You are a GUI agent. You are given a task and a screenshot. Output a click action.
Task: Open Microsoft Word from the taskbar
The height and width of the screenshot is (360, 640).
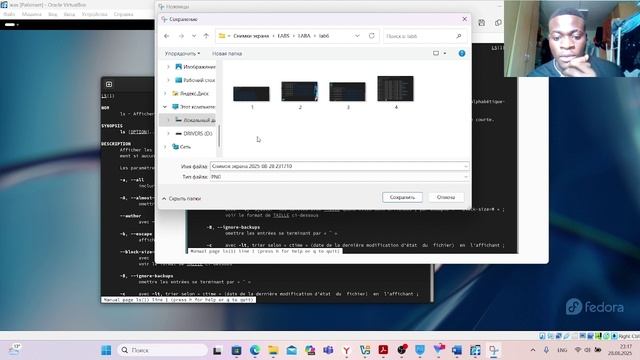click(457, 350)
